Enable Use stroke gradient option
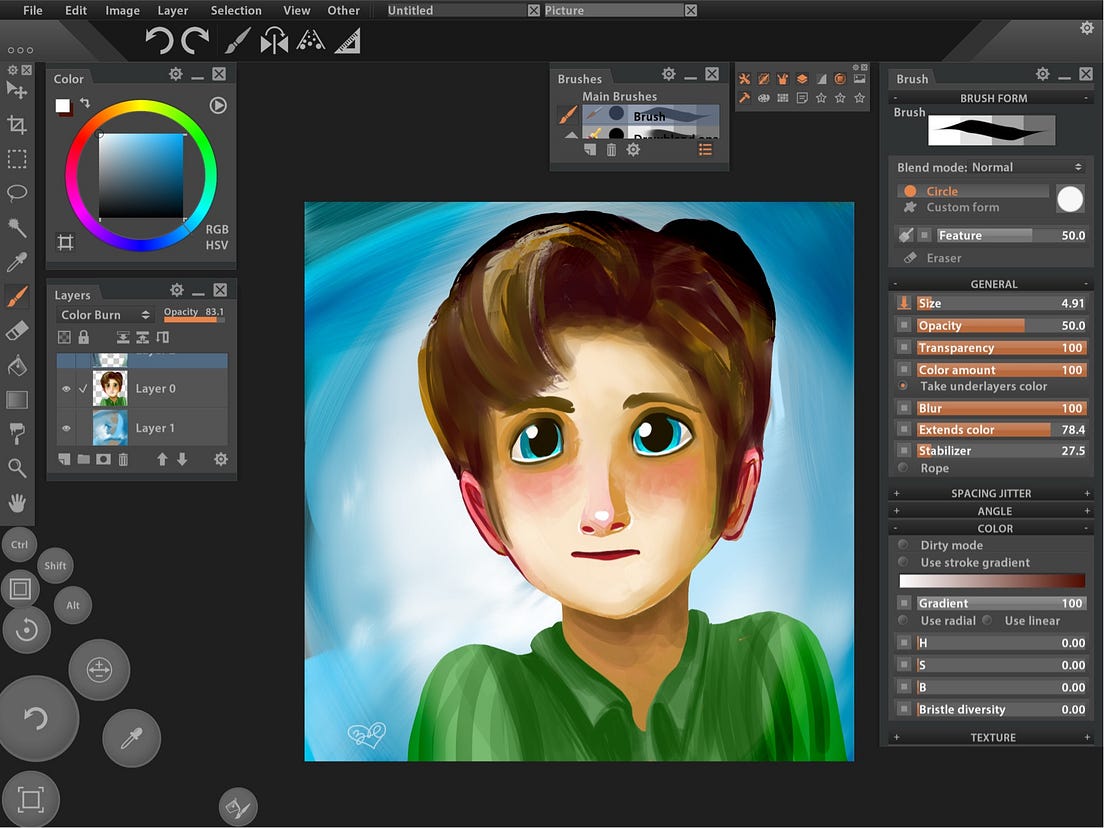Screen dimensions: 1104x828 (964, 563)
